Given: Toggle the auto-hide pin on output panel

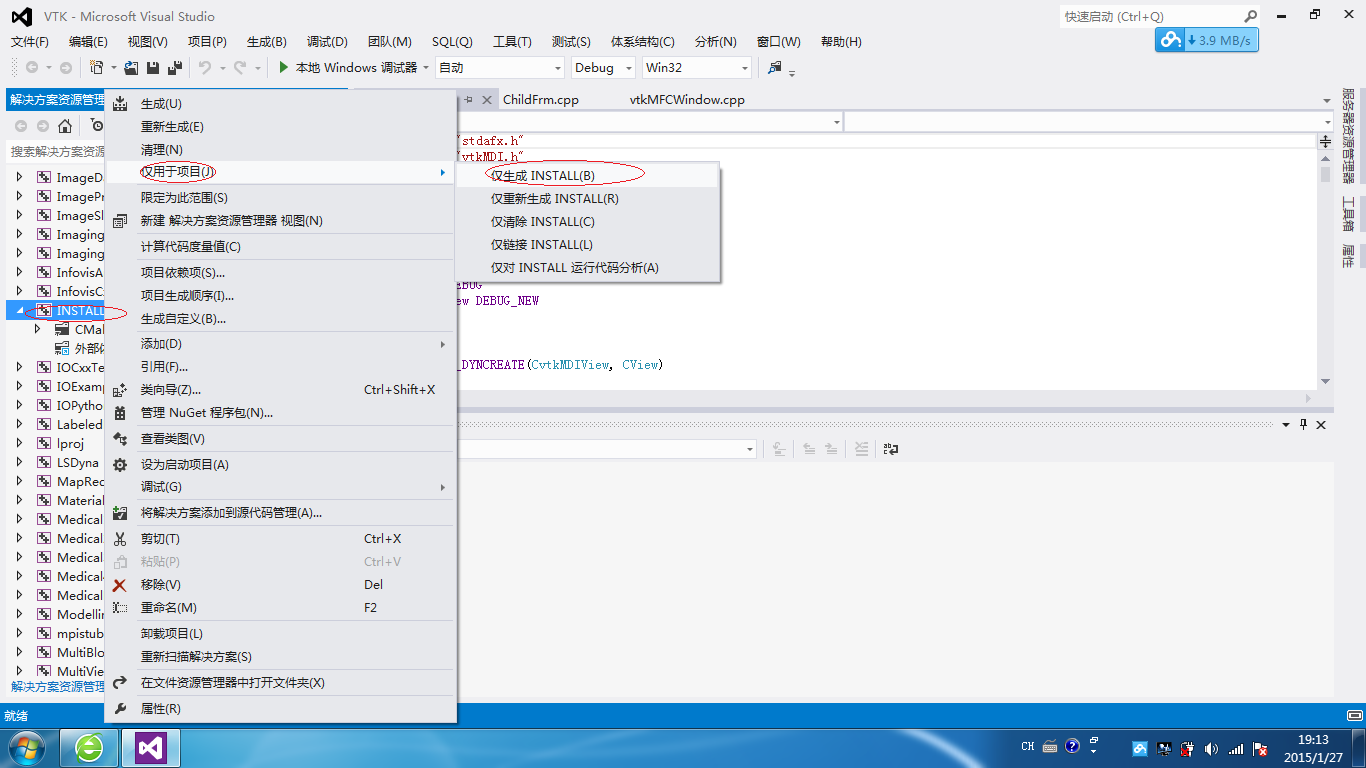Looking at the screenshot, I should (1304, 425).
